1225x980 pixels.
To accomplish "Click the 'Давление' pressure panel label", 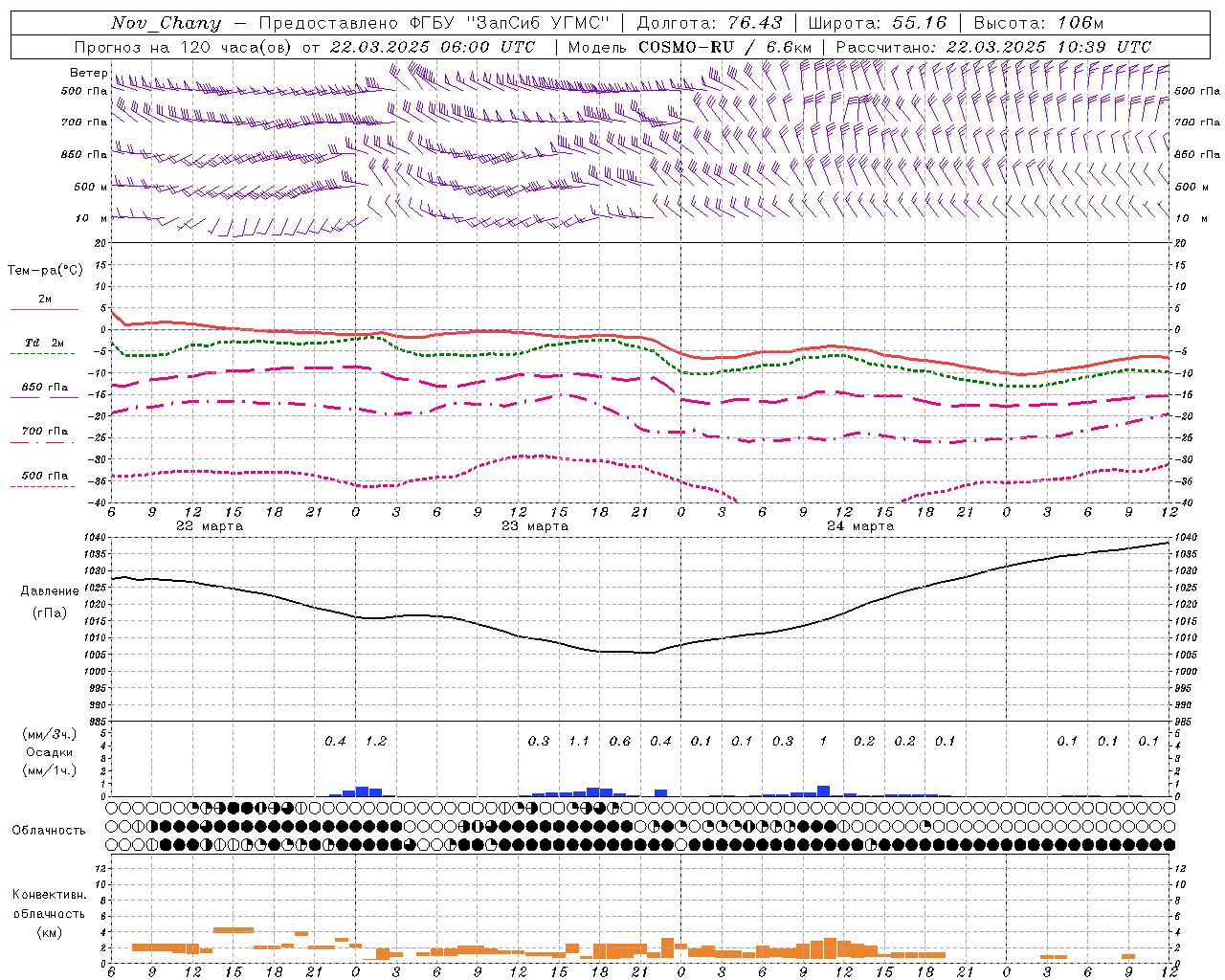I will (50, 590).
